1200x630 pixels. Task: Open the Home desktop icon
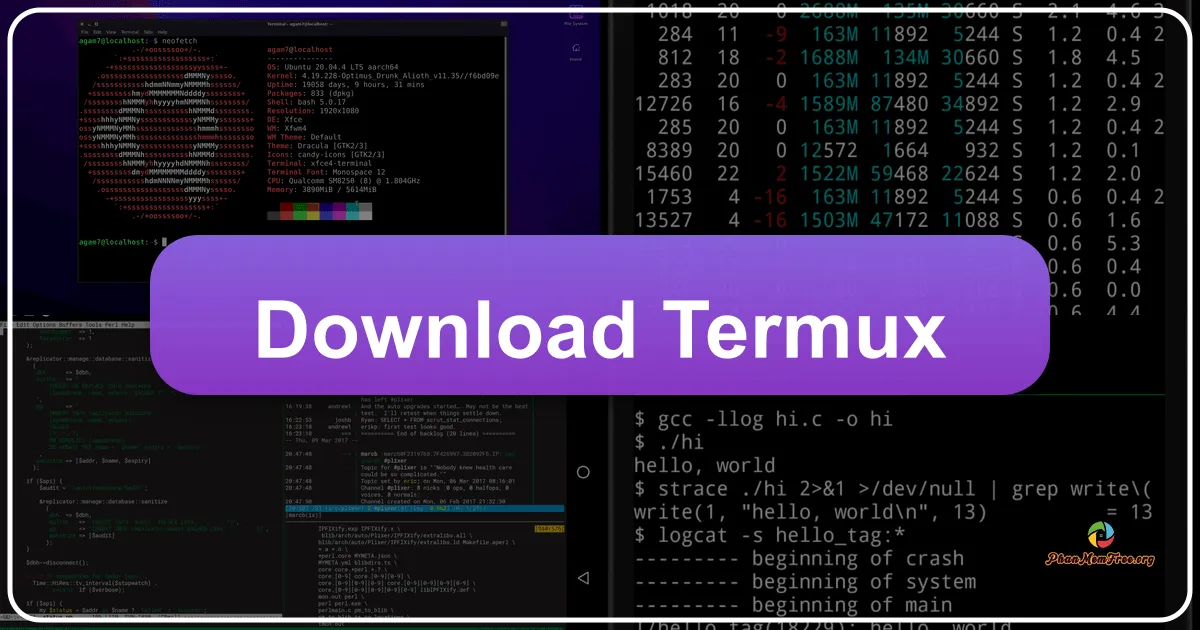click(576, 48)
